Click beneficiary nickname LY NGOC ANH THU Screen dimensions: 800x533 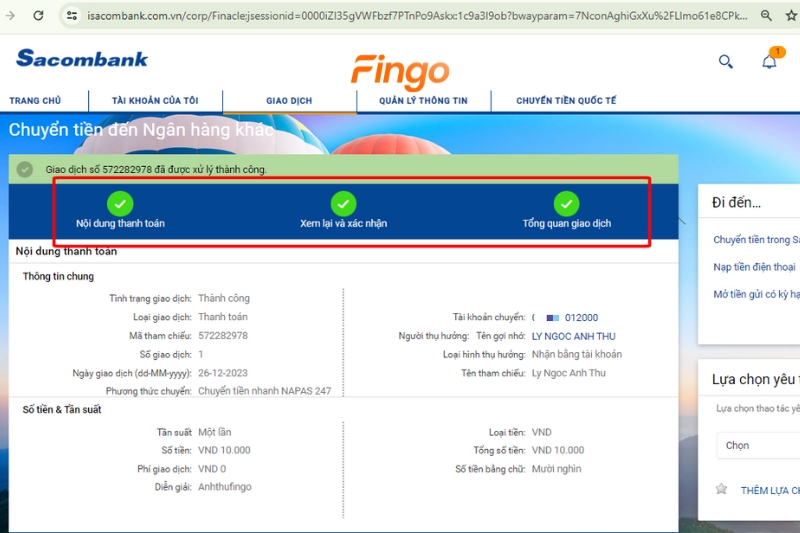coord(573,336)
